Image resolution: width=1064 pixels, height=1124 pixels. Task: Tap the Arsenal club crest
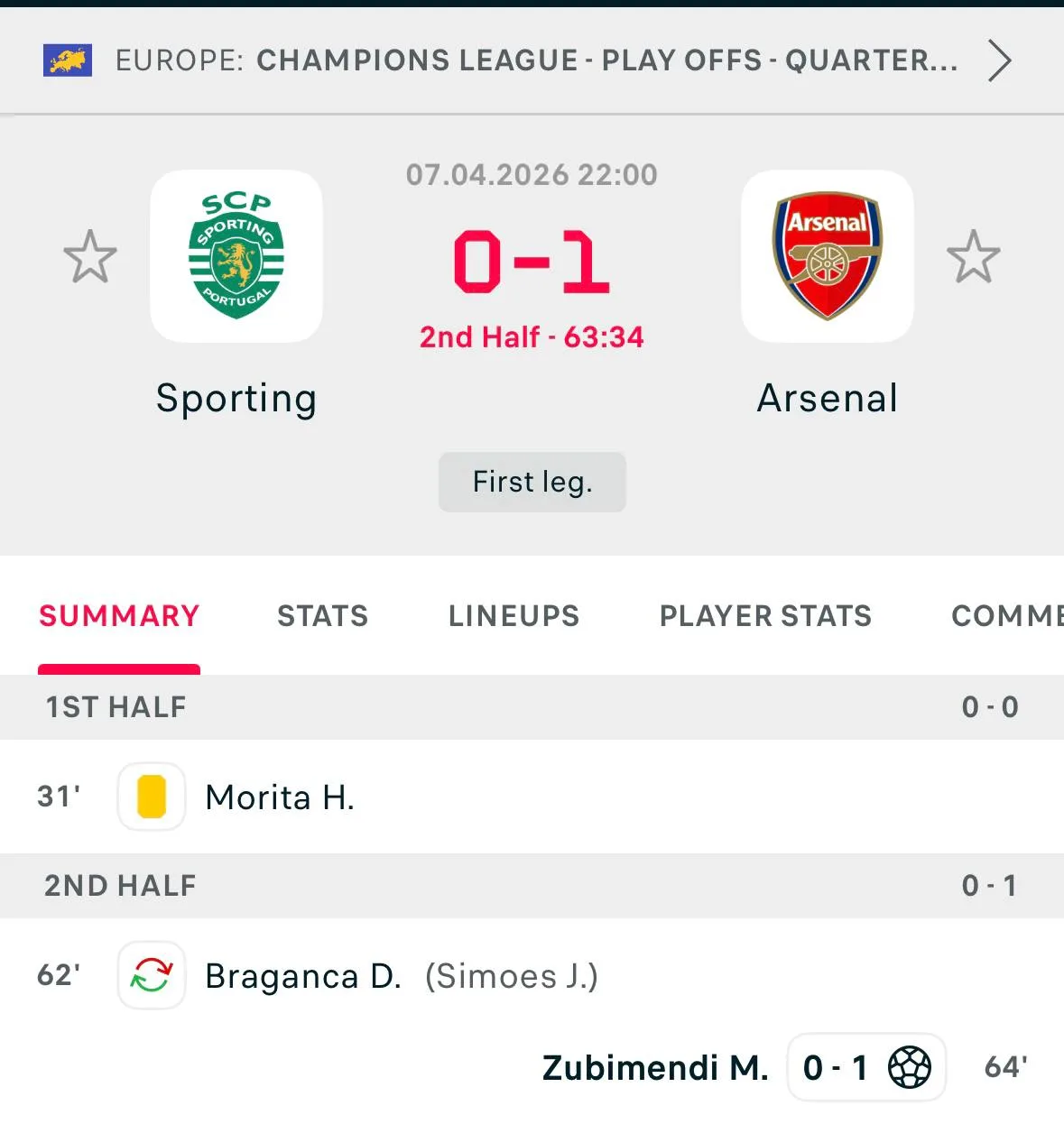point(827,256)
